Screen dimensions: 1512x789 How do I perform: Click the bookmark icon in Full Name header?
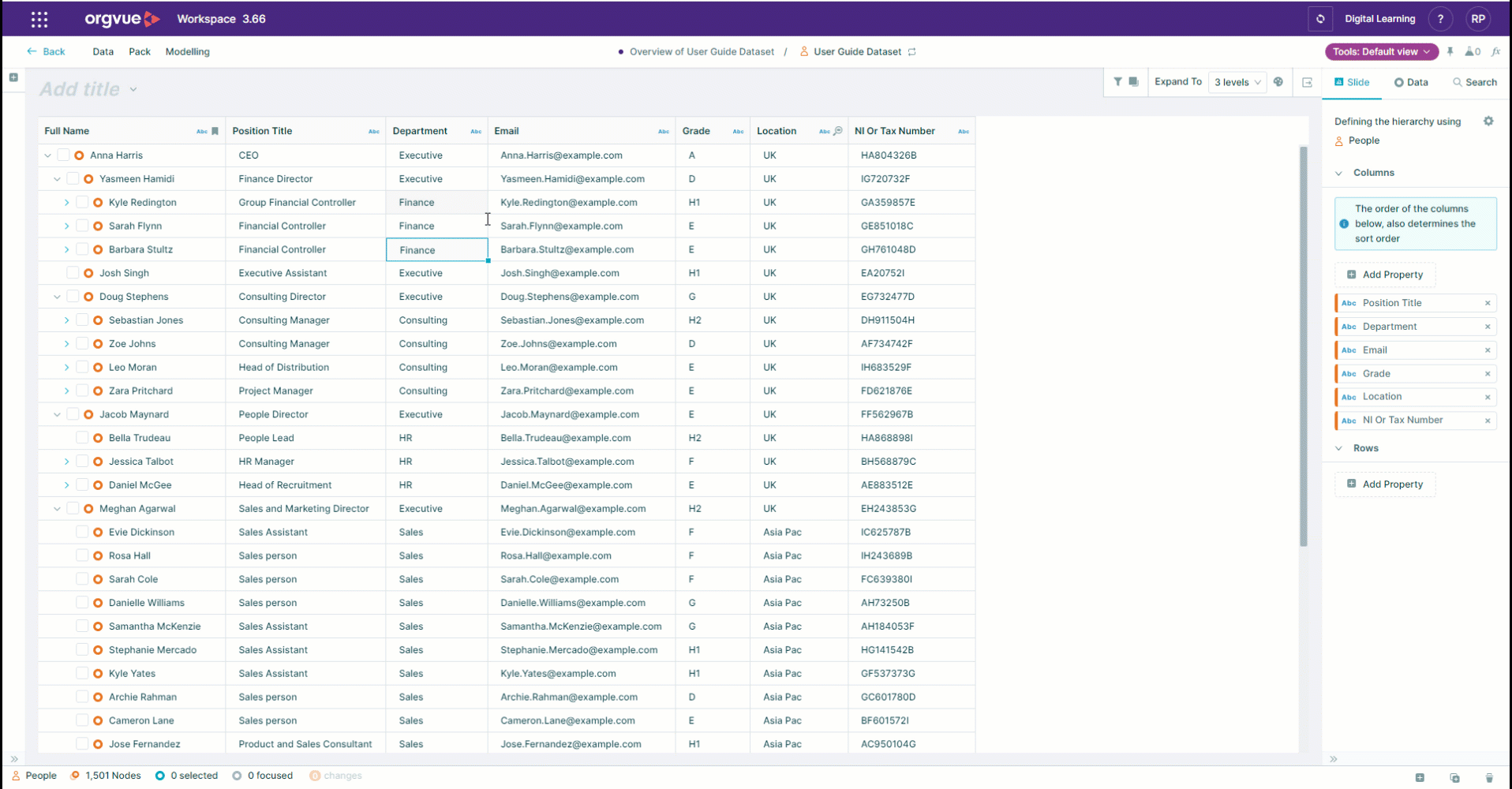click(215, 131)
